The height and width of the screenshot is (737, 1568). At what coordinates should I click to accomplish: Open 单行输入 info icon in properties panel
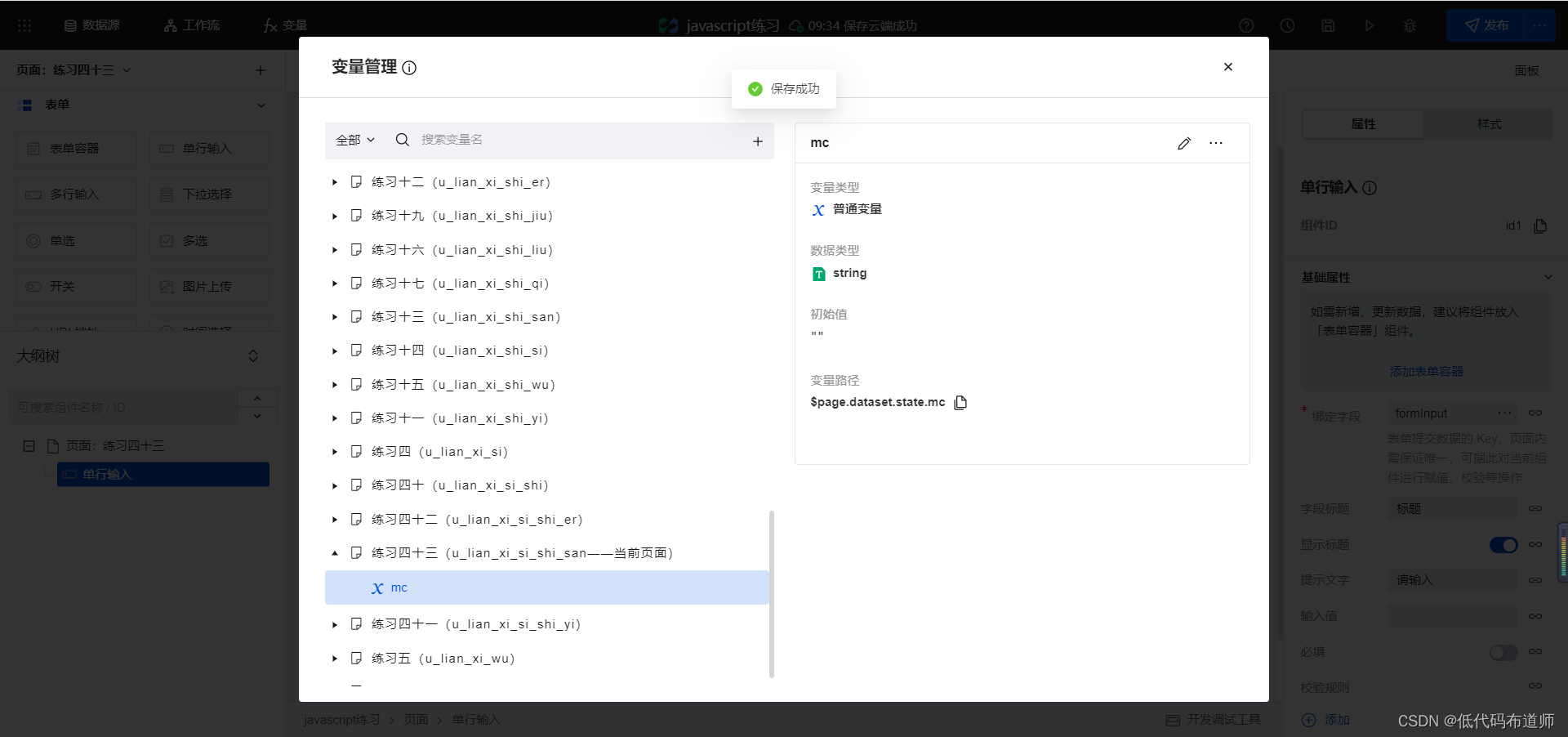point(1370,188)
